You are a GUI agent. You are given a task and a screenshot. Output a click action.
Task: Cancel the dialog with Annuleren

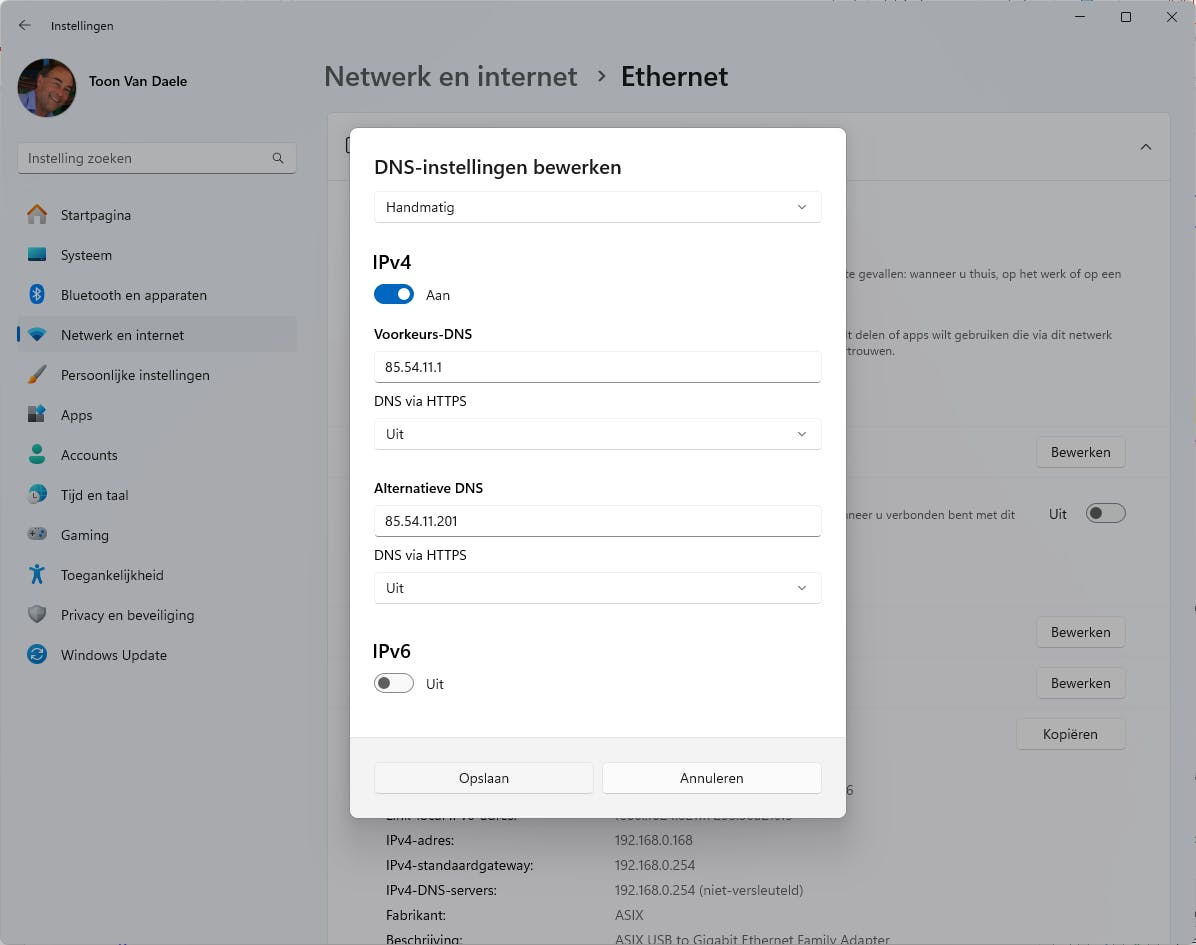click(711, 777)
